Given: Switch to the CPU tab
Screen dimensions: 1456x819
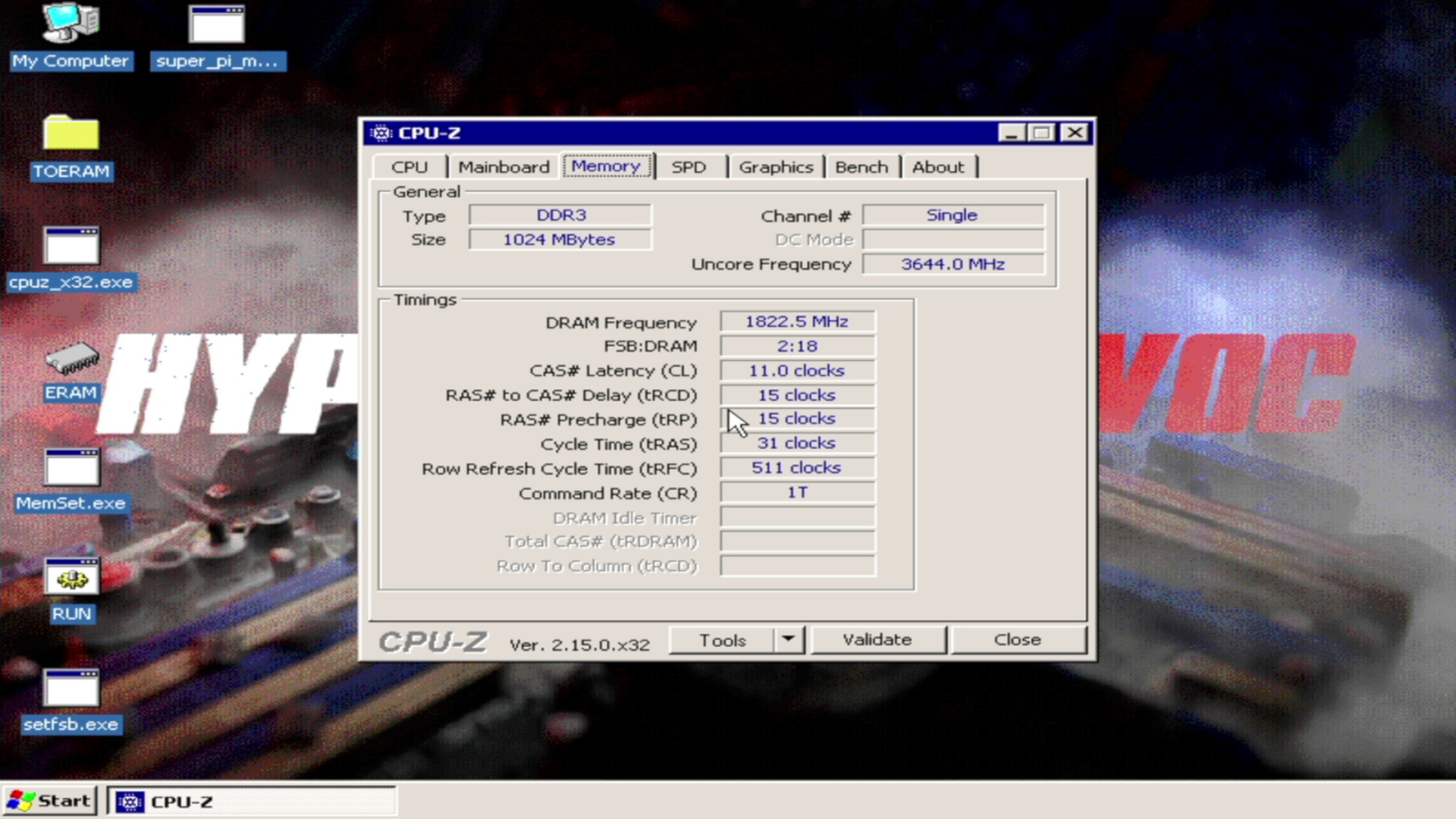Looking at the screenshot, I should coord(409,167).
